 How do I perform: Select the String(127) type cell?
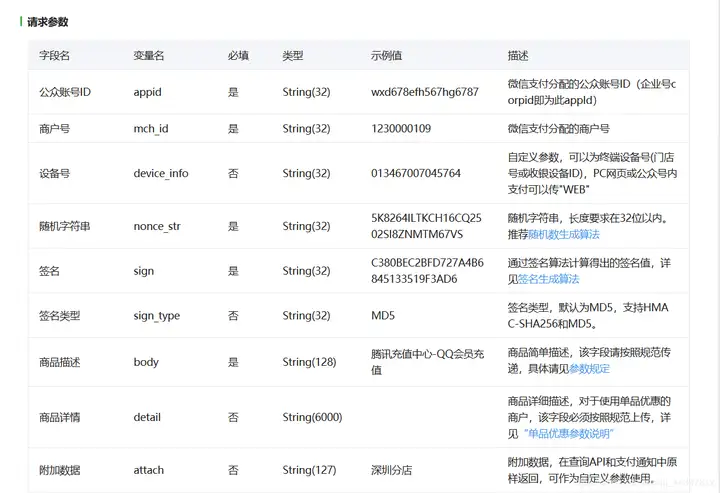click(x=309, y=470)
